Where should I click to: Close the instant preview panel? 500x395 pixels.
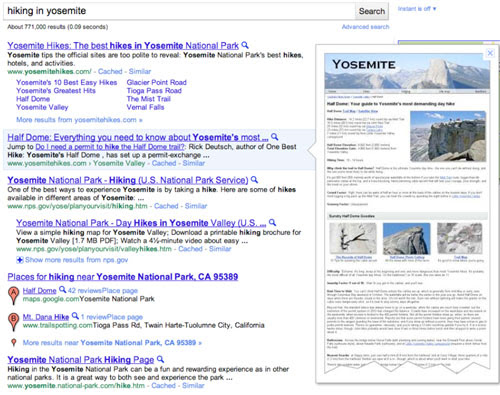tap(490, 53)
